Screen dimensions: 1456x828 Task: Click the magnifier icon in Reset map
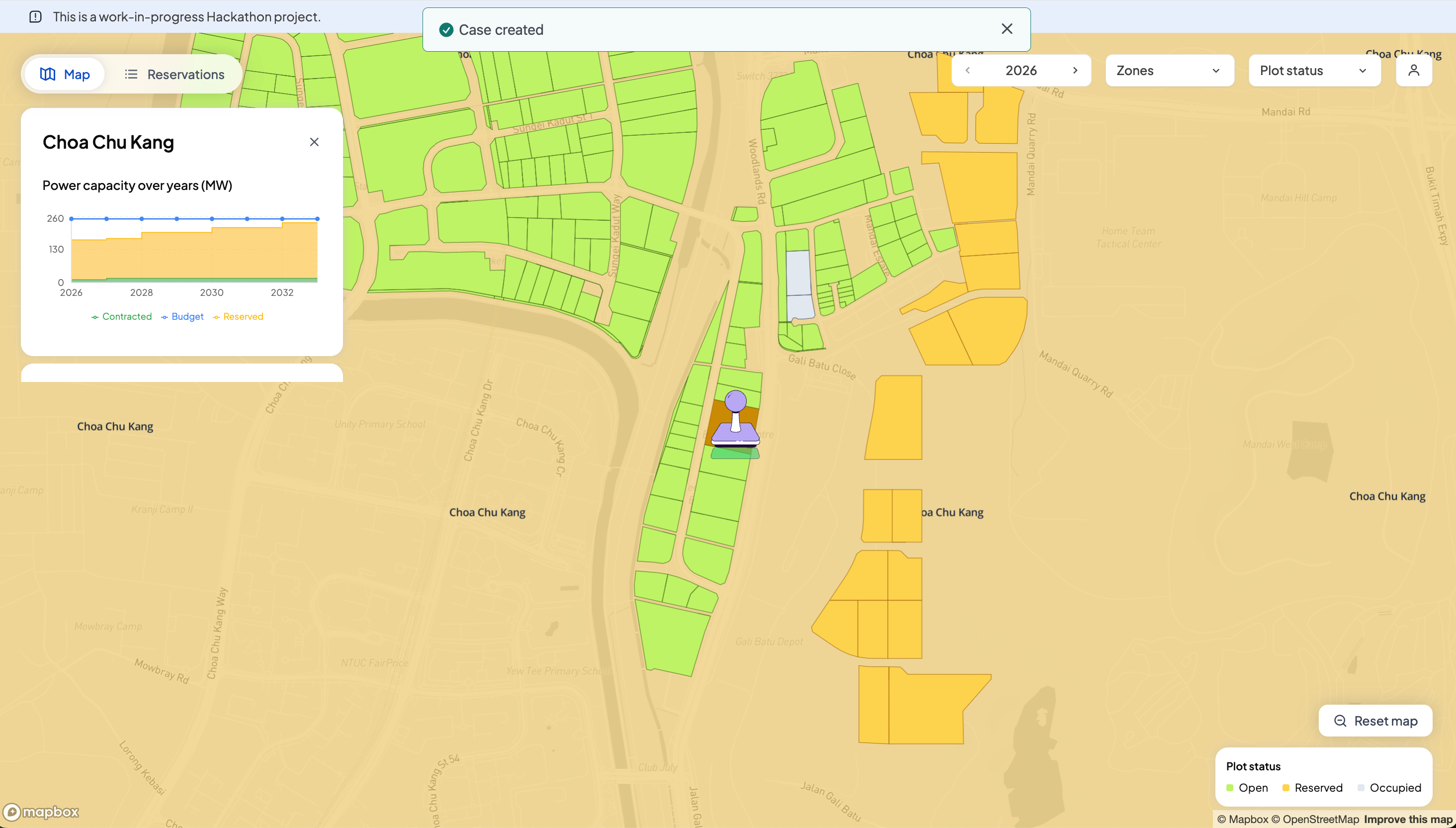[1340, 721]
